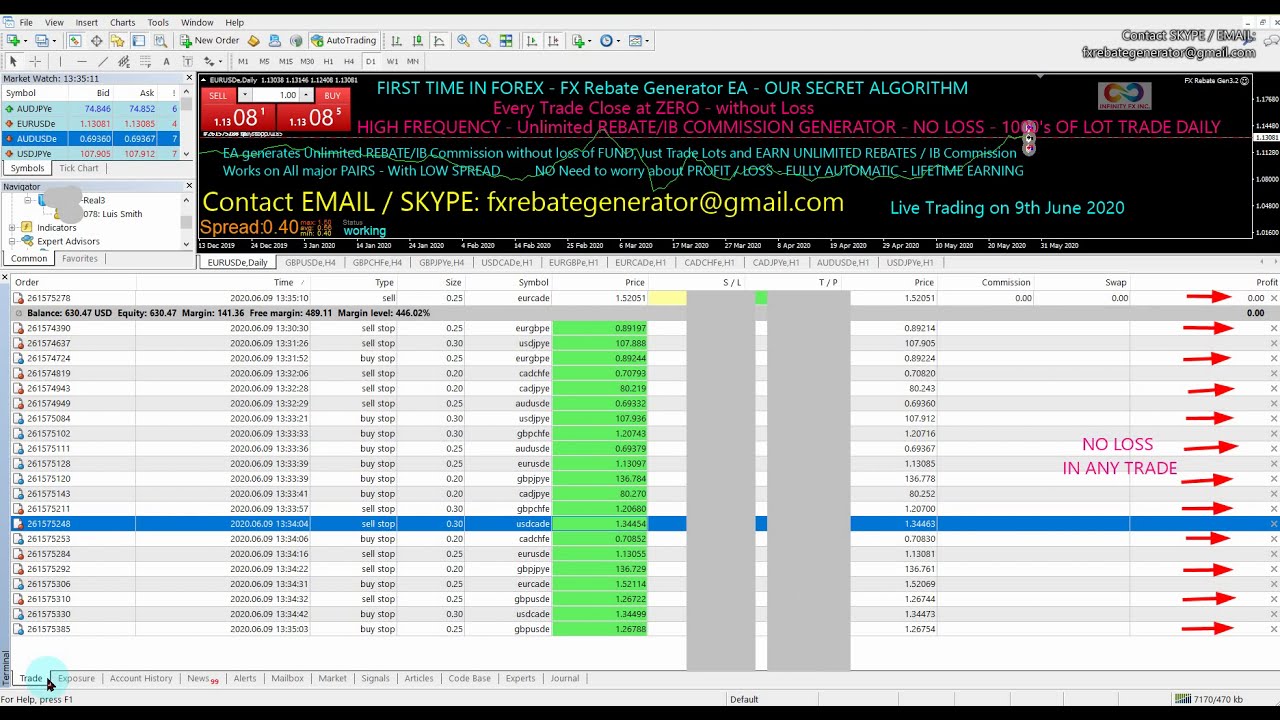Collapse the Real3 account node in Navigator

(x=27, y=200)
